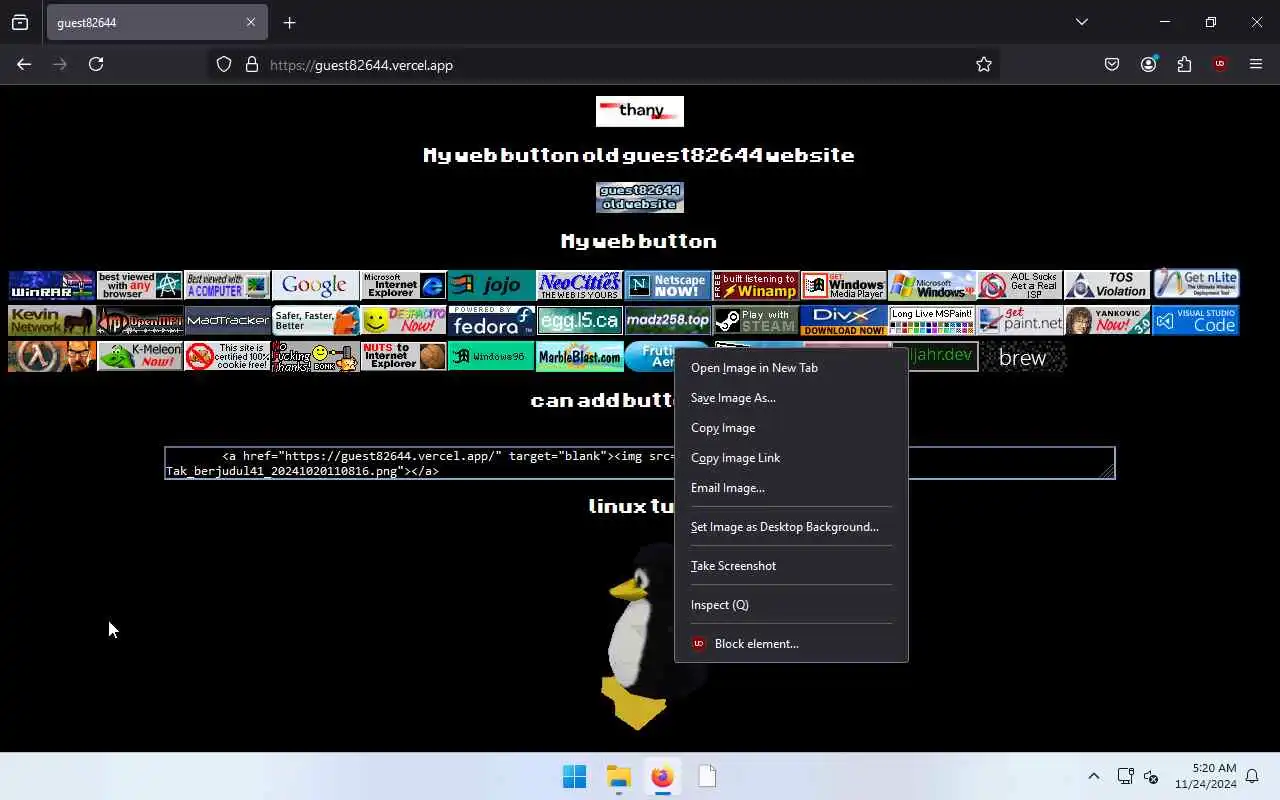Bookmark this page with the star
Viewport: 1280px width, 800px height.
coord(984,64)
